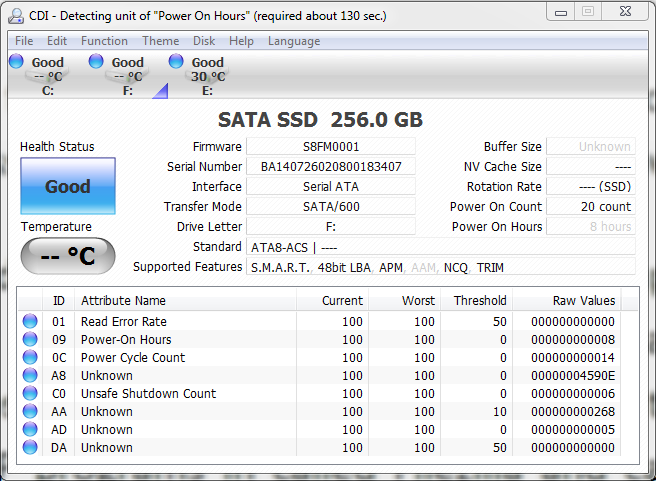This screenshot has height=481, width=656.
Task: Click the Unsafe Shutdown Count status orb
Action: (30, 394)
